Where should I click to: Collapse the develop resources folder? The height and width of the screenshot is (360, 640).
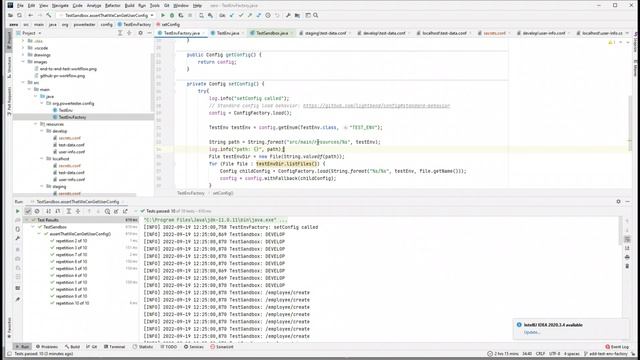[42, 131]
